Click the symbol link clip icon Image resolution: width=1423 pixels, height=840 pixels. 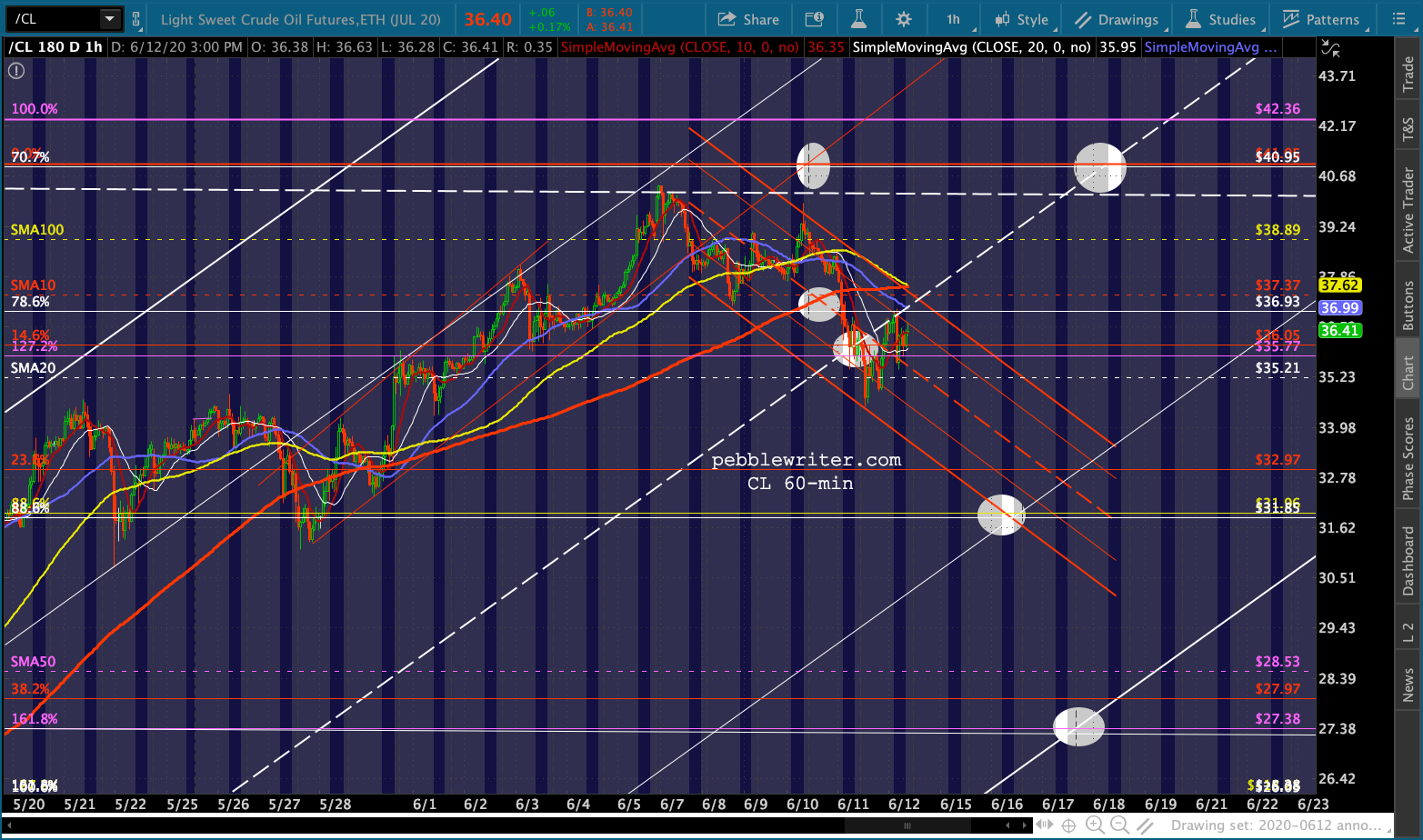[136, 19]
